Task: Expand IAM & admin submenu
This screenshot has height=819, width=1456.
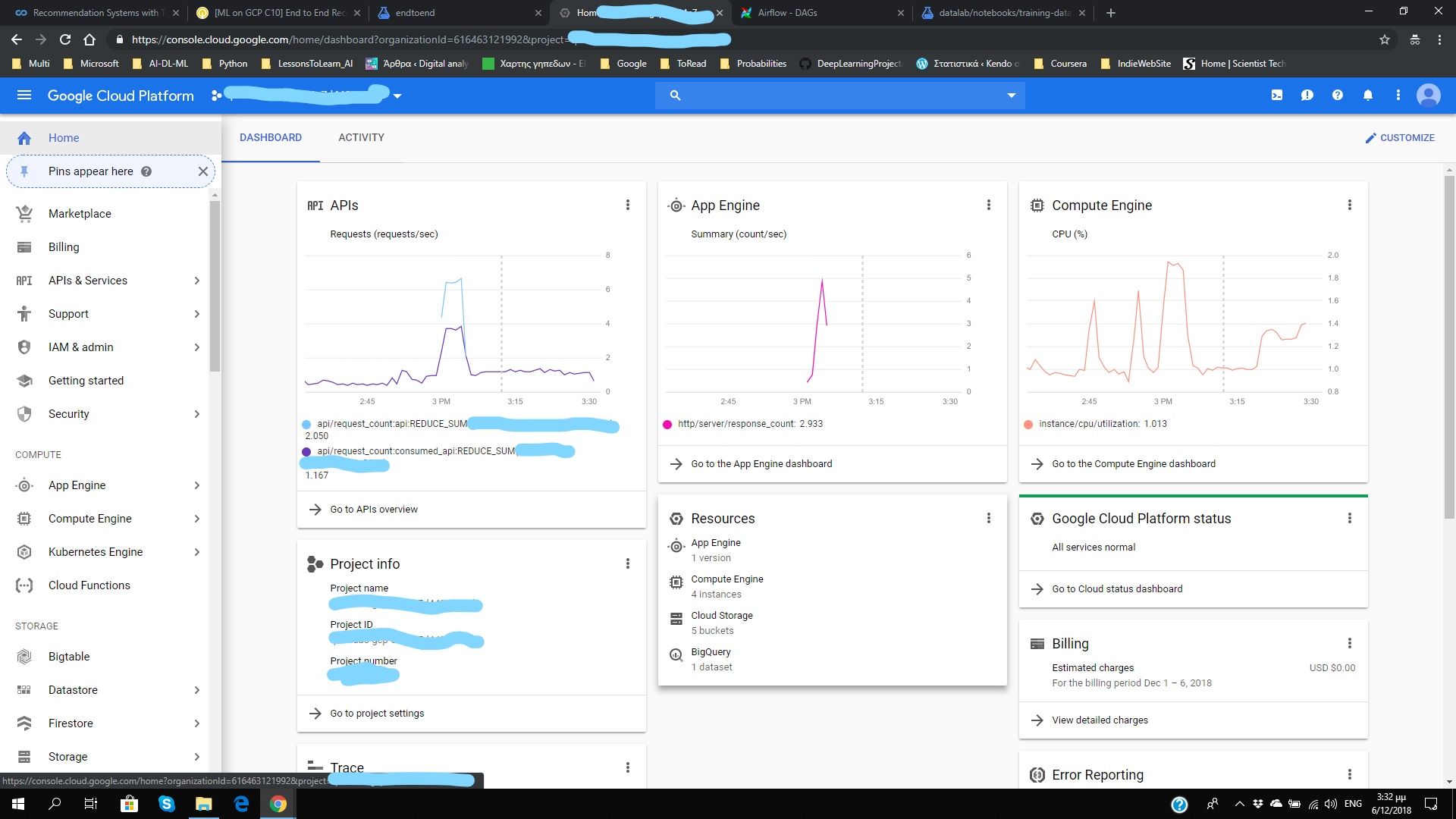Action: tap(196, 347)
